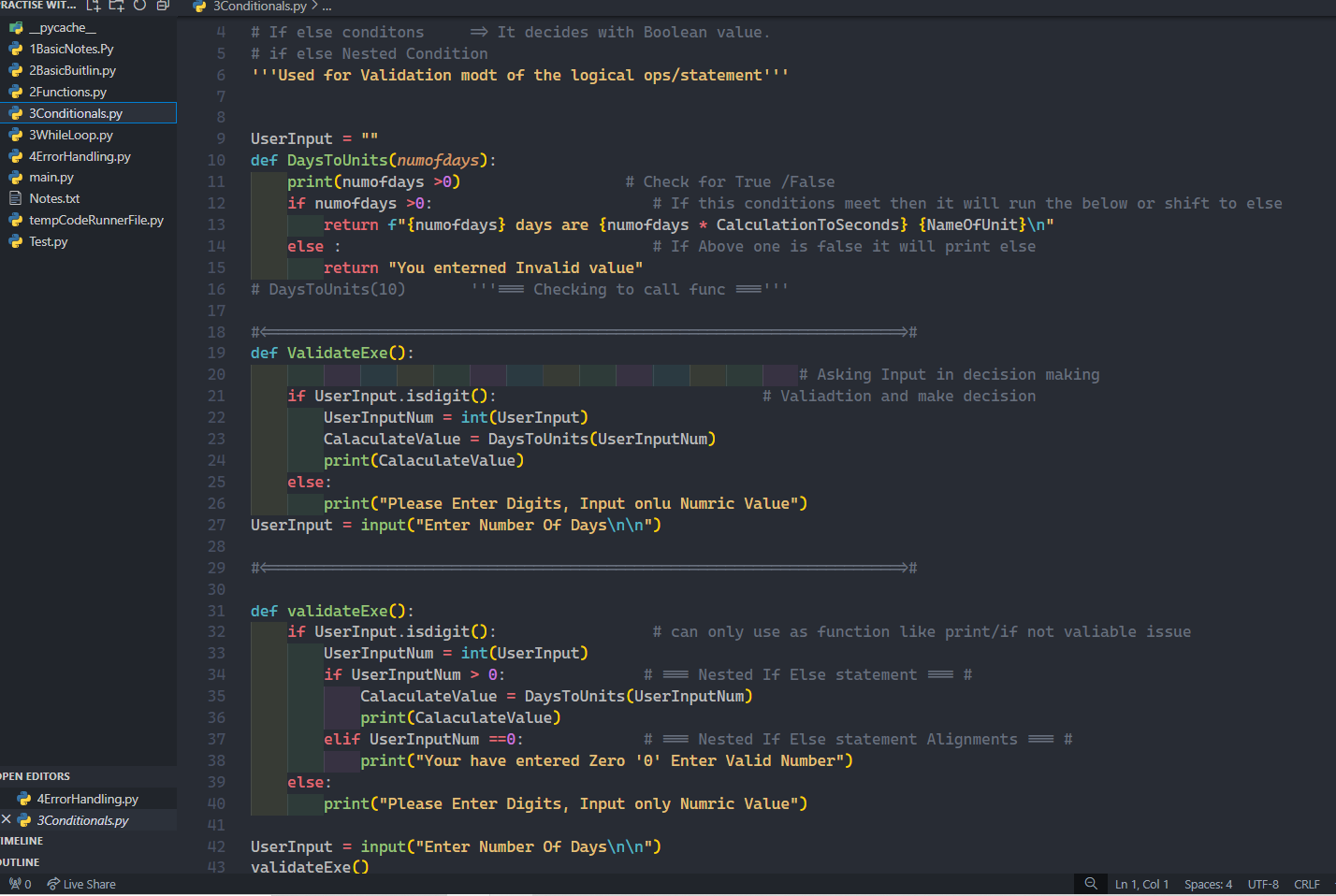This screenshot has width=1336, height=896.
Task: Click the Ln 1, Col 1 indicator
Action: click(x=1141, y=884)
